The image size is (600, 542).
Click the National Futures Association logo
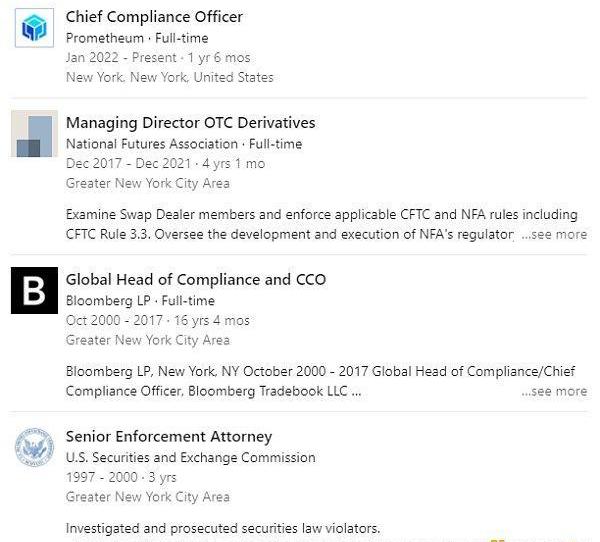pyautogui.click(x=34, y=135)
